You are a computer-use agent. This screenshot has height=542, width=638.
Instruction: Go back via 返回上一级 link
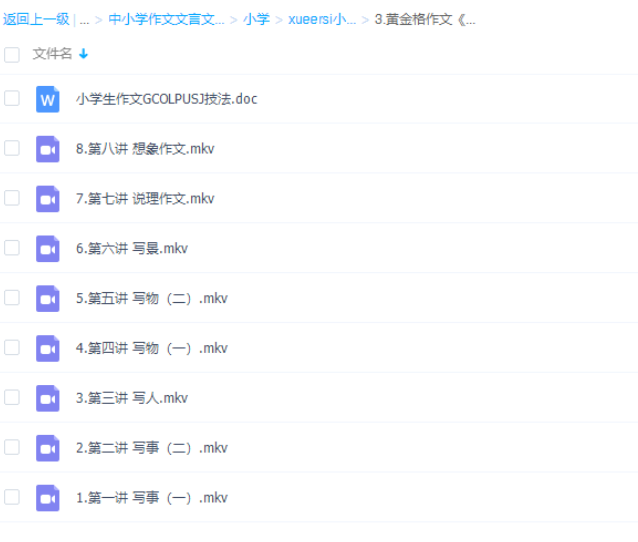(x=36, y=19)
